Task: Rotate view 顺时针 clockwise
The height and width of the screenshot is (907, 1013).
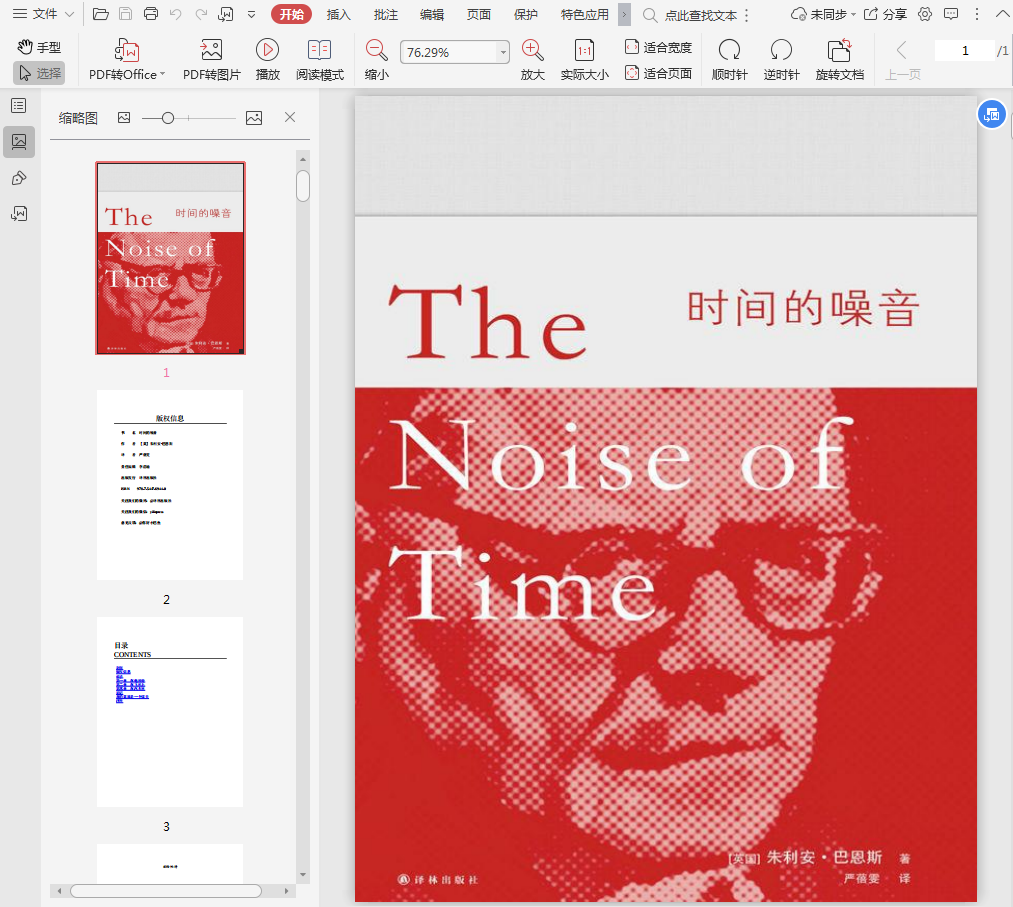Action: point(729,59)
